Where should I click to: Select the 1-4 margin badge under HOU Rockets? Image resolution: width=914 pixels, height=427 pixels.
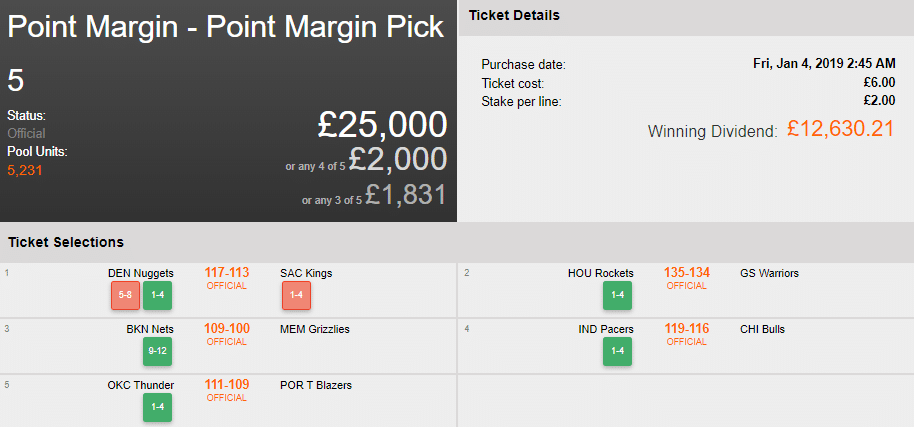(x=617, y=296)
